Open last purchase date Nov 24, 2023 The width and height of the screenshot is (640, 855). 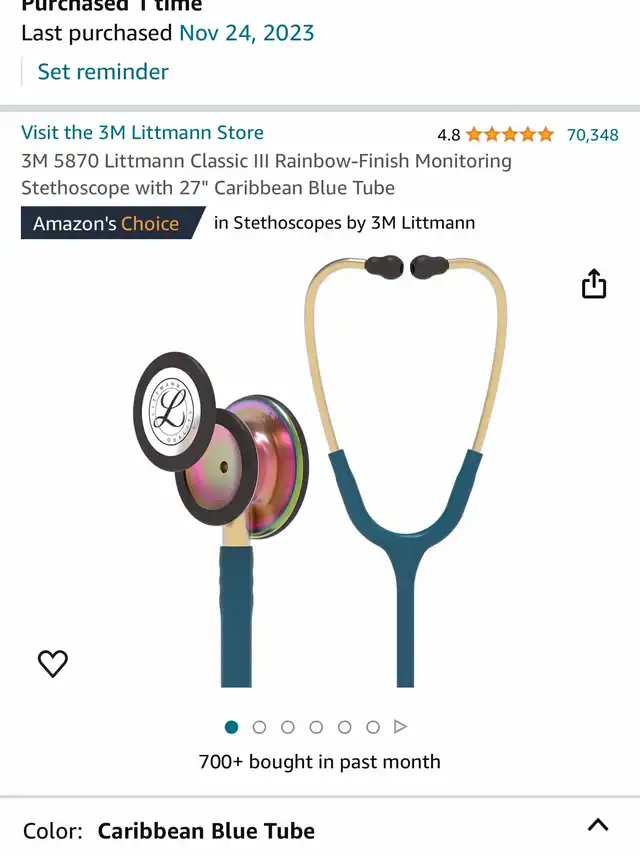coord(247,33)
